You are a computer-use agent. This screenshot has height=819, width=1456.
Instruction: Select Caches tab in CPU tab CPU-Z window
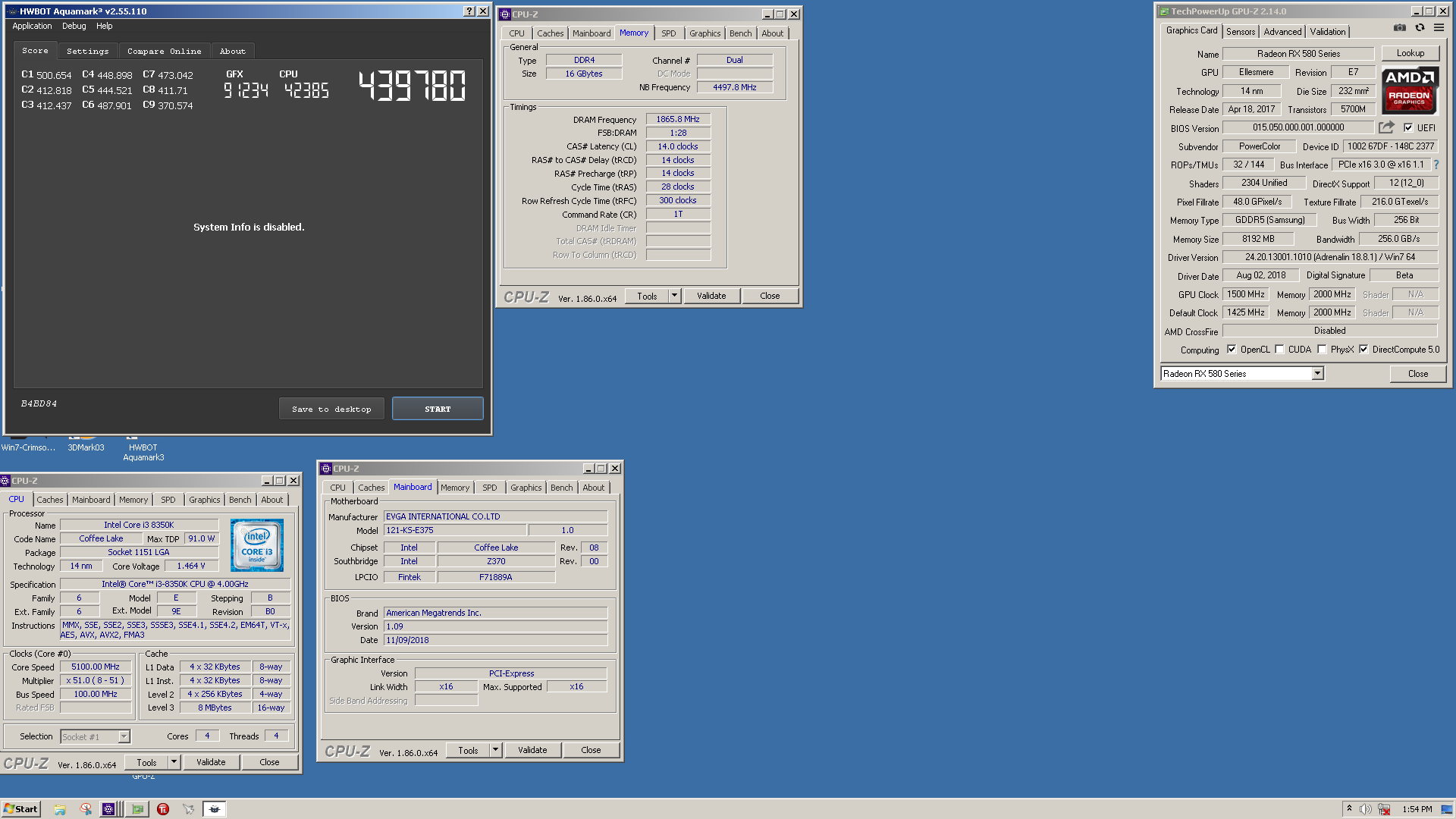(x=50, y=500)
